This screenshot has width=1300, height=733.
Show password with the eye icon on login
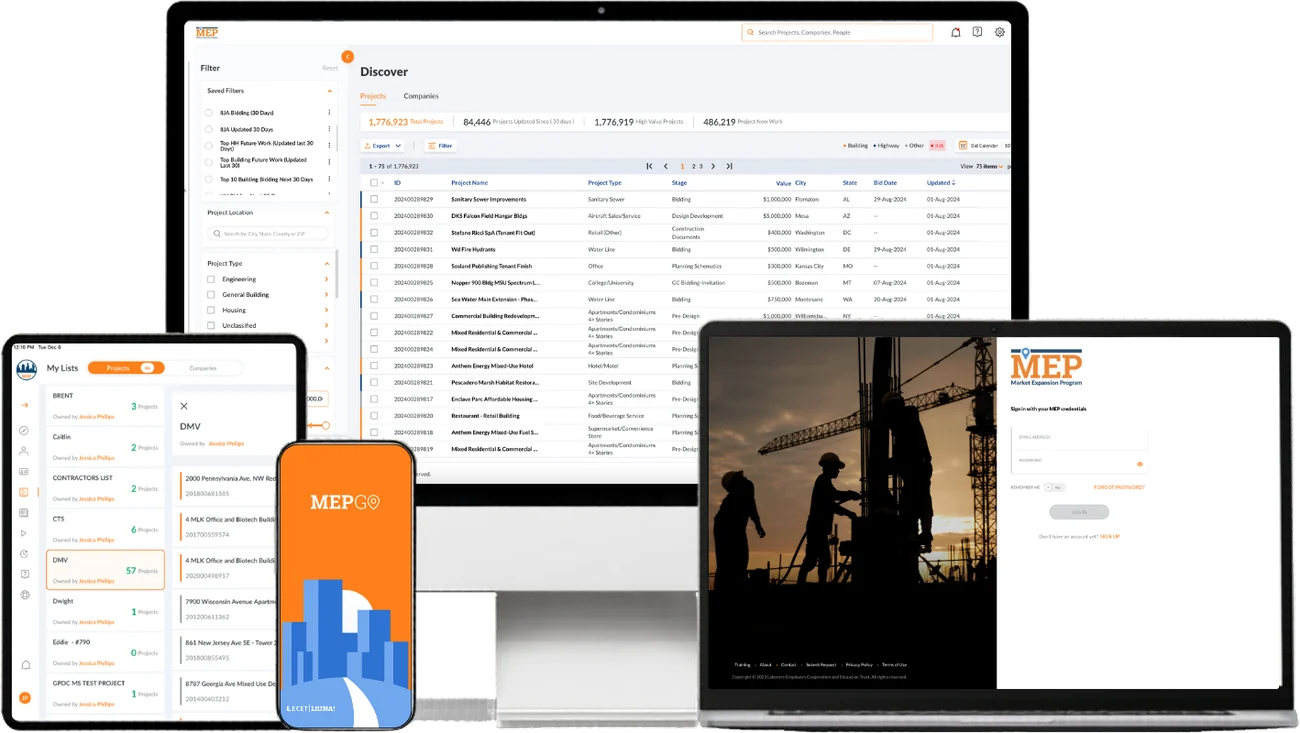[x=1140, y=464]
